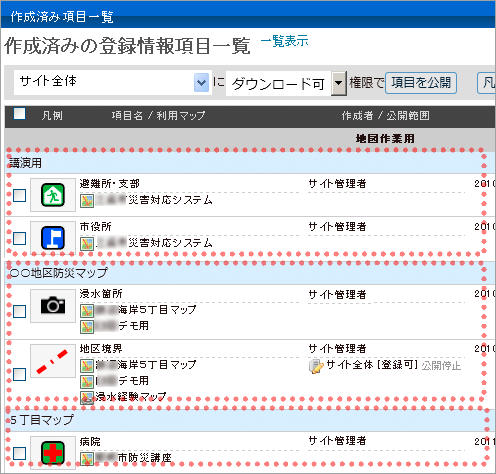Check the box for 市役所 row
Screen dimensions: 496x474
19,238
